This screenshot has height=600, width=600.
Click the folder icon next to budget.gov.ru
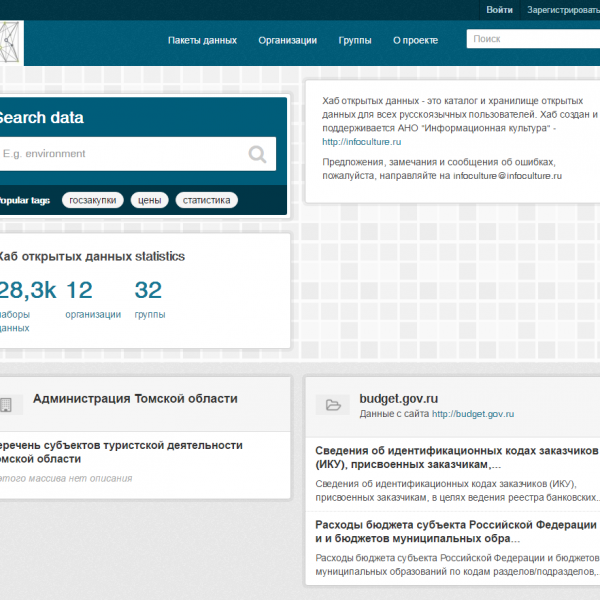333,405
